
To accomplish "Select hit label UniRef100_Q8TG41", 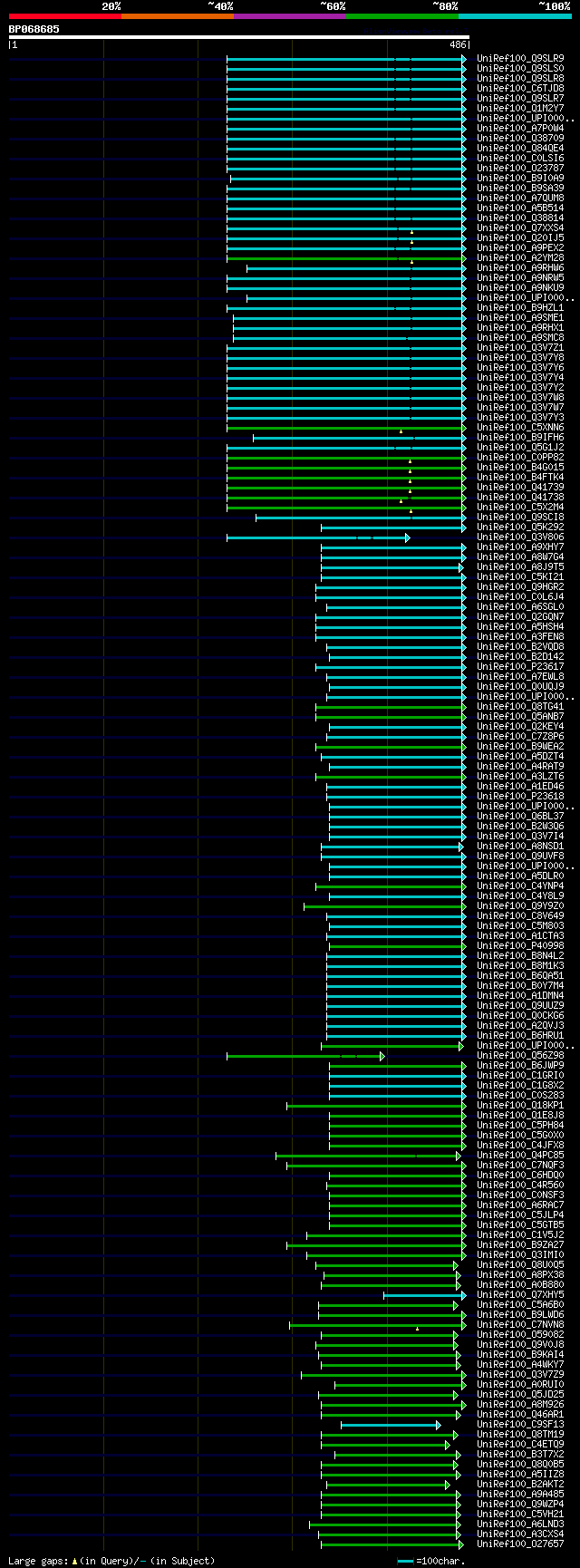I will coord(520,707).
